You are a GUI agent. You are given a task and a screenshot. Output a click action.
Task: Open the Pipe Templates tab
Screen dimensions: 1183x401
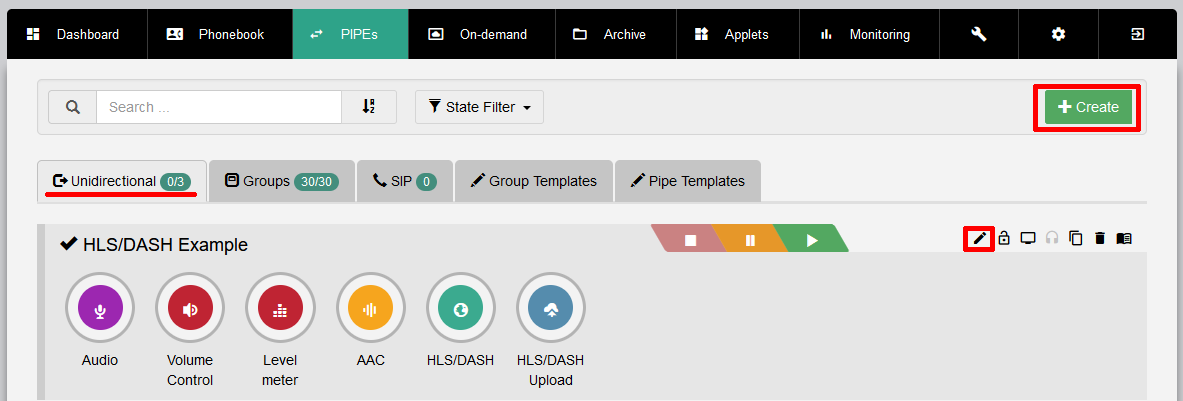[687, 181]
